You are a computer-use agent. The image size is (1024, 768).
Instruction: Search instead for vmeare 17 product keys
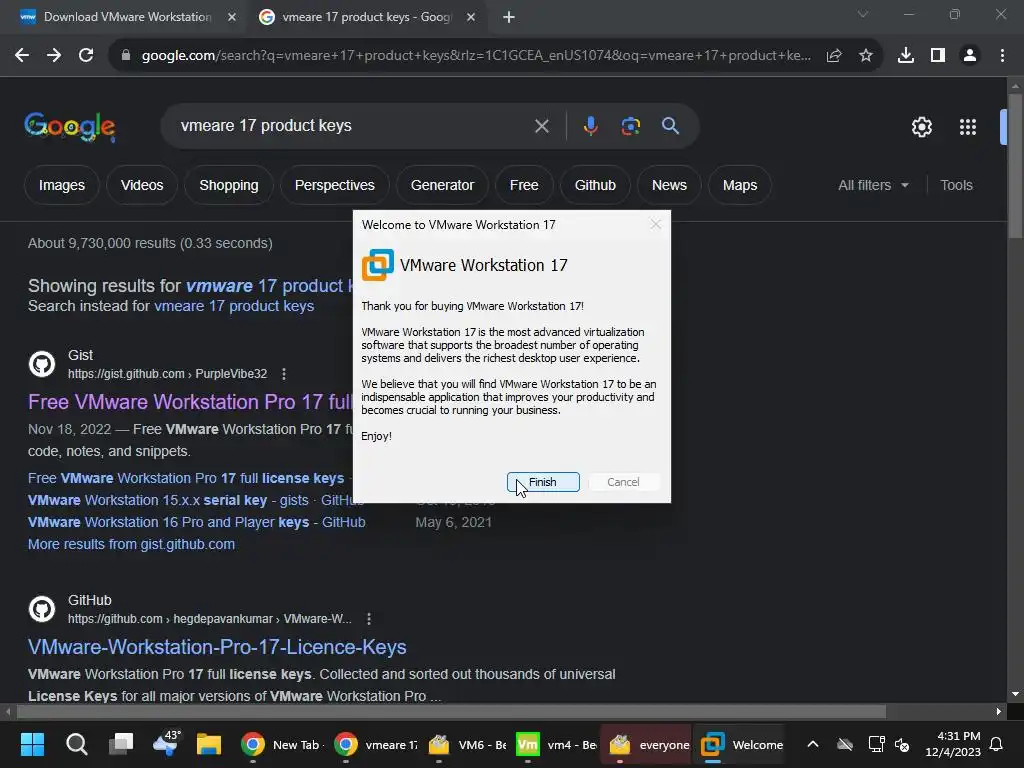tap(234, 306)
